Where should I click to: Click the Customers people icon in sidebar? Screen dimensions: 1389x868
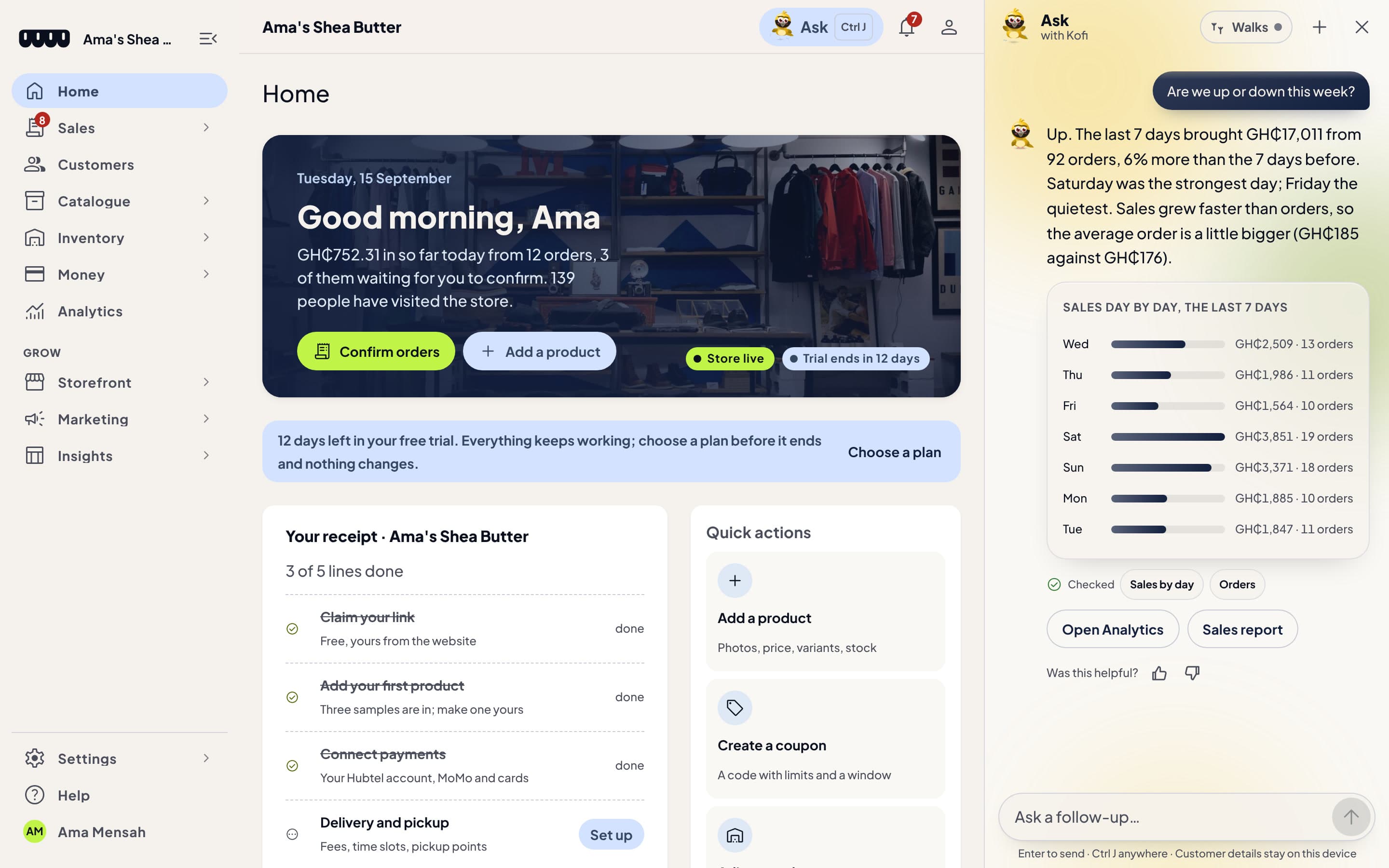[x=34, y=165]
